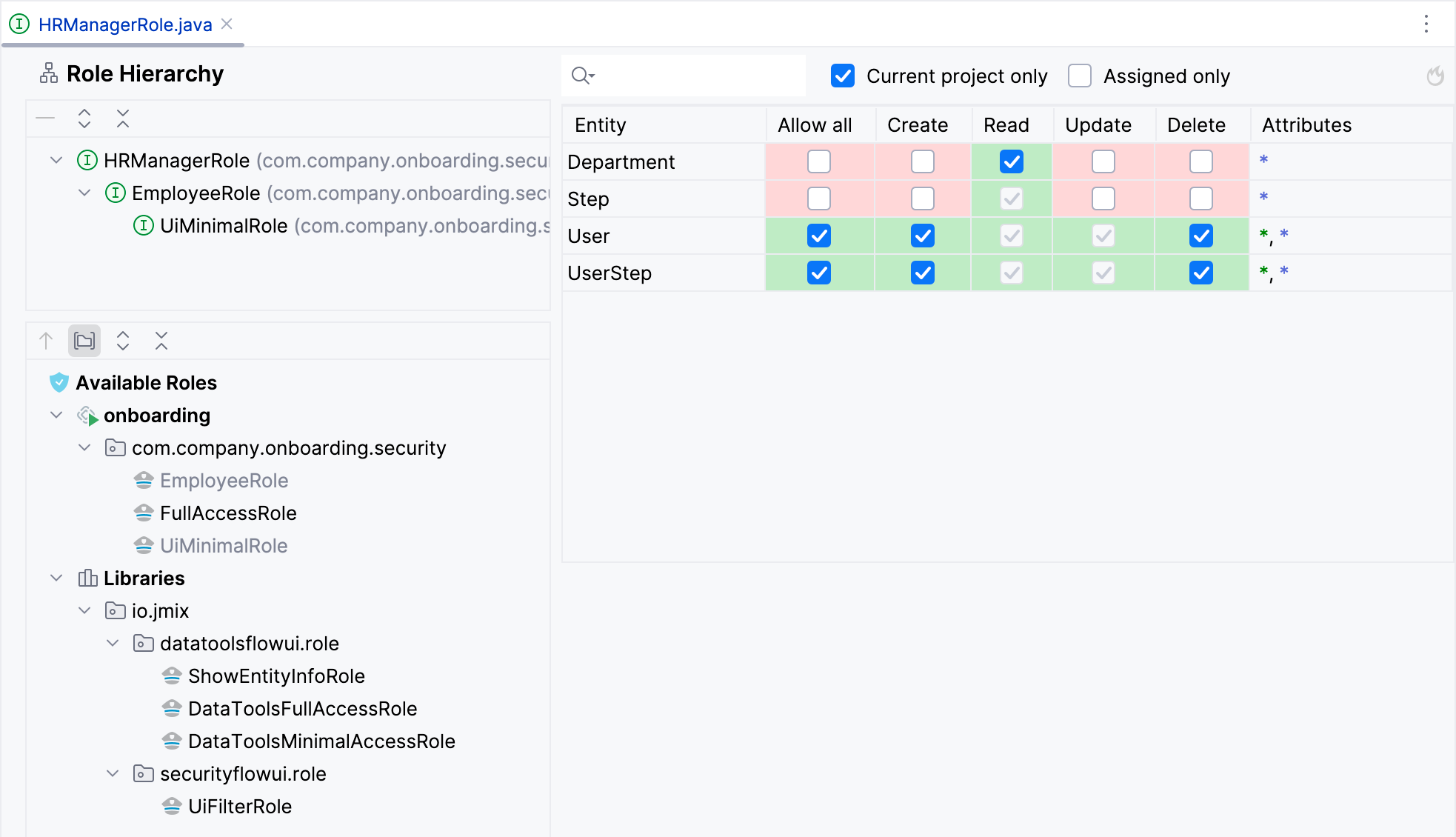The height and width of the screenshot is (837, 1456).
Task: Check Create permission for Department
Action: pyautogui.click(x=922, y=161)
